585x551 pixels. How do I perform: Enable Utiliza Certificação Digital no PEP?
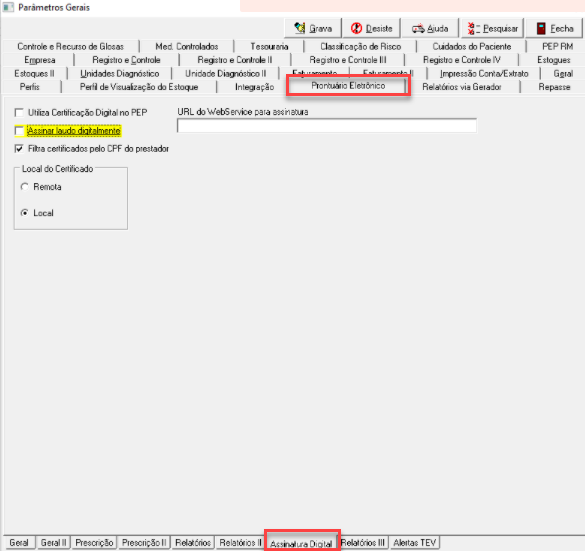[x=19, y=112]
